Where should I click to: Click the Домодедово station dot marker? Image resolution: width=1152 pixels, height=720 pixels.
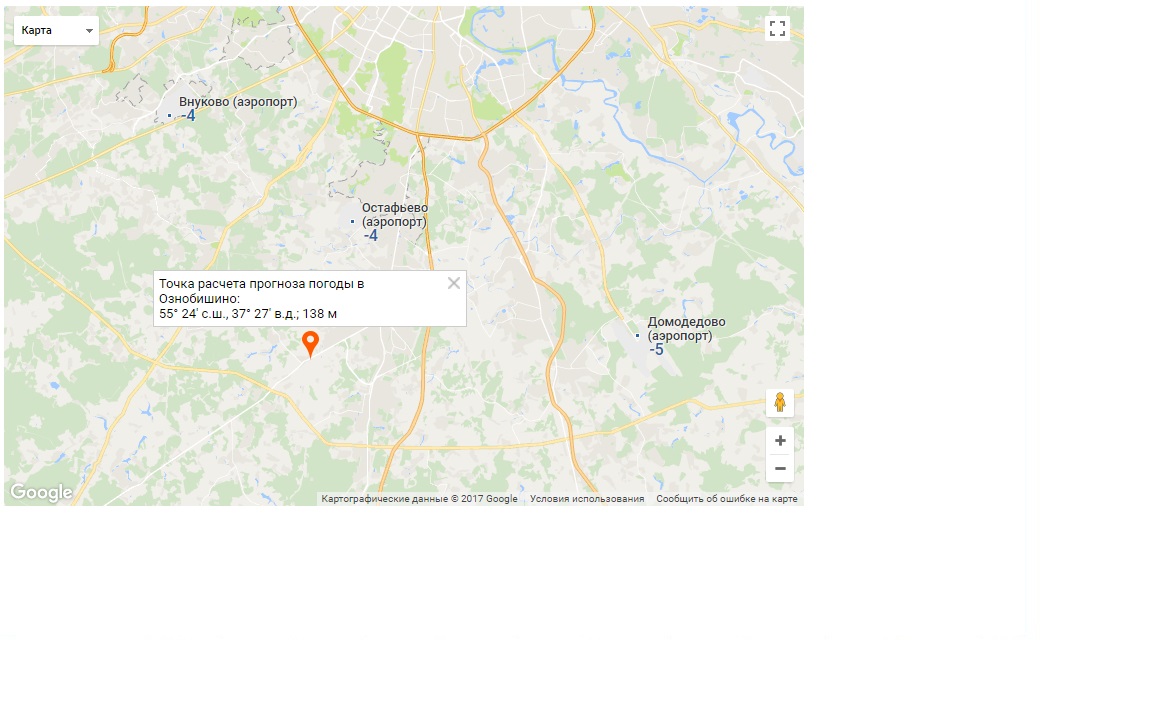coord(638,335)
